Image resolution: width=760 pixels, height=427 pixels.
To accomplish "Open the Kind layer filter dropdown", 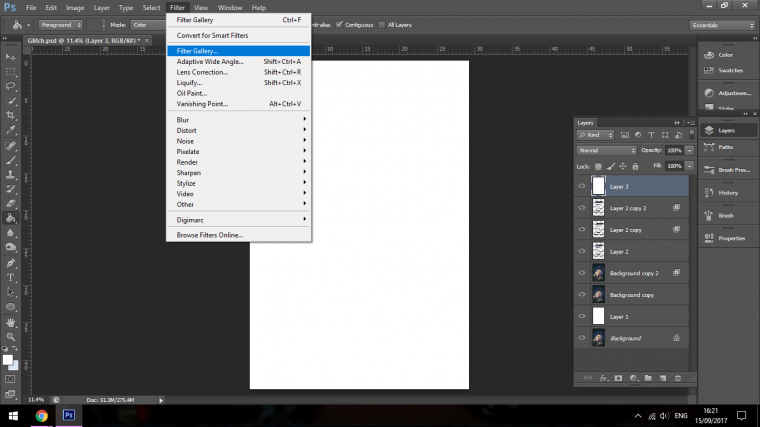I will tap(596, 135).
